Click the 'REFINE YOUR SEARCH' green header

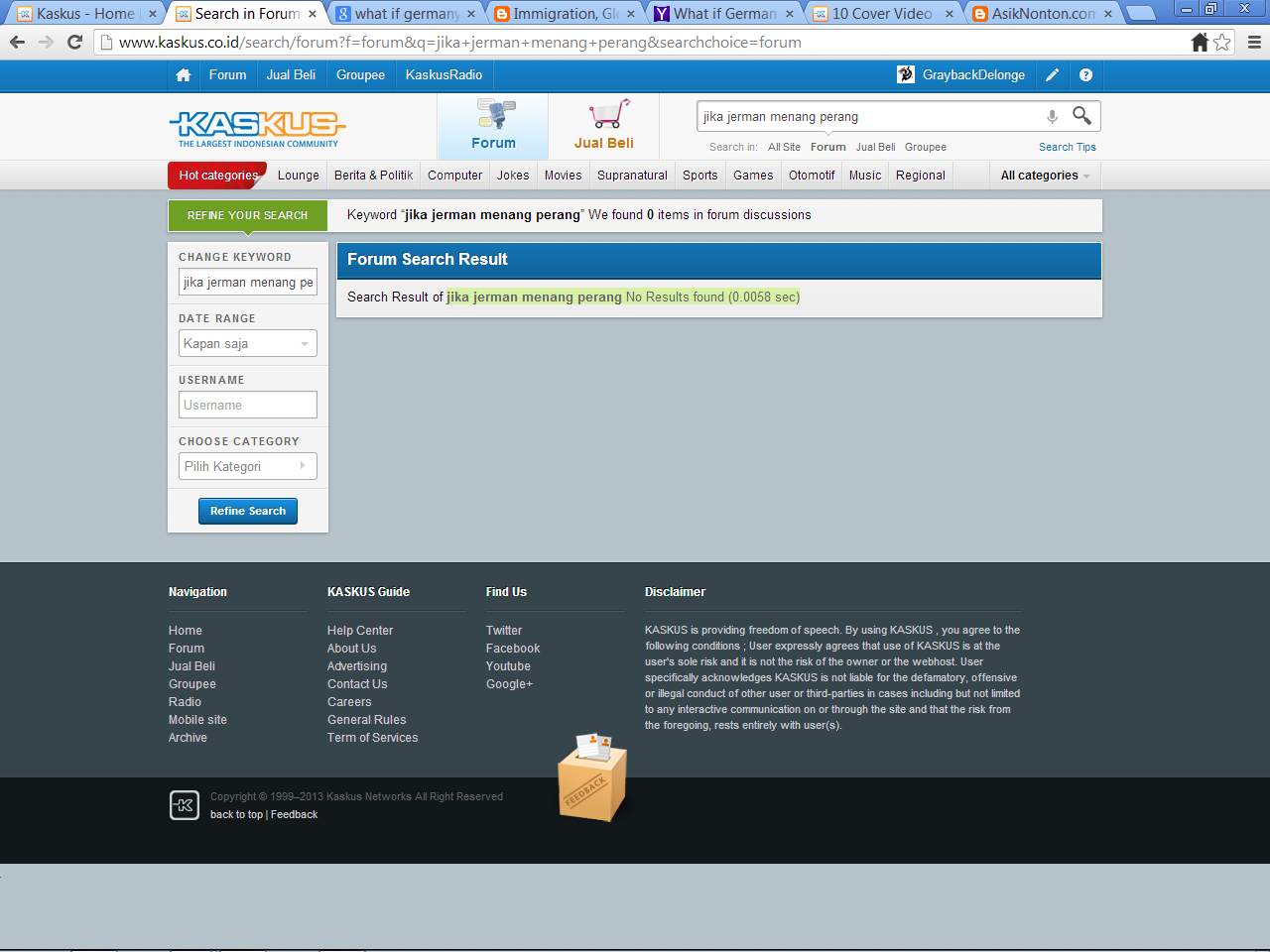(x=248, y=215)
